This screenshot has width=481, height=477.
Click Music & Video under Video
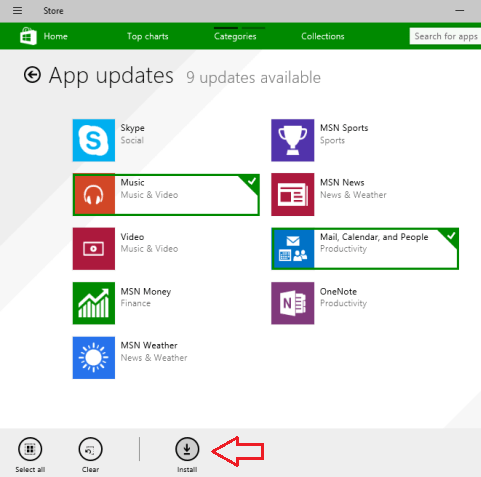pyautogui.click(x=149, y=249)
